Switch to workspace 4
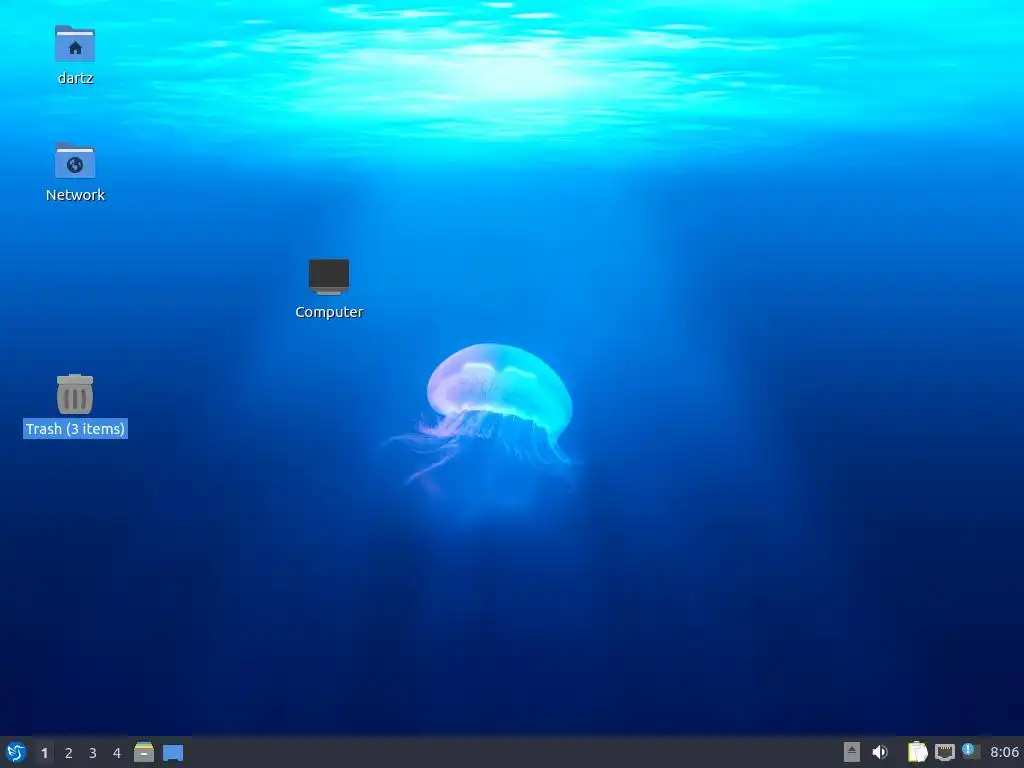Screen dimensions: 1024x768 (x=117, y=753)
